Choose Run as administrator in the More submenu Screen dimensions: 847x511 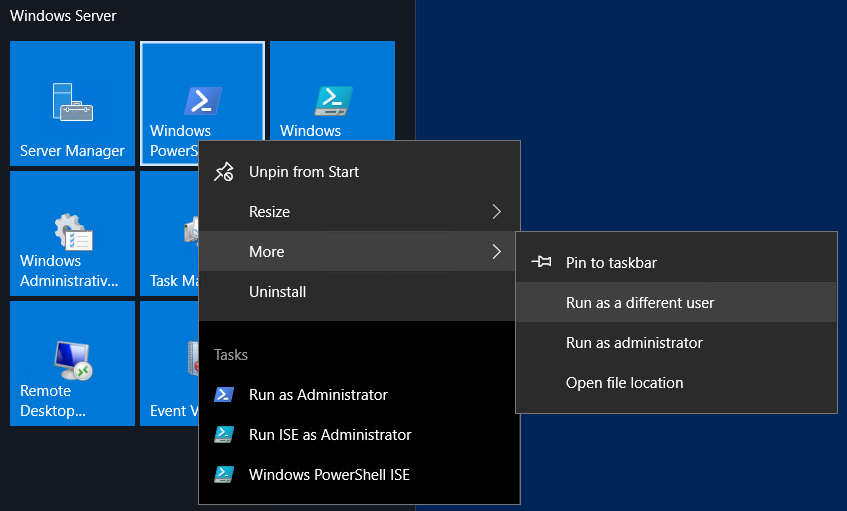point(634,342)
